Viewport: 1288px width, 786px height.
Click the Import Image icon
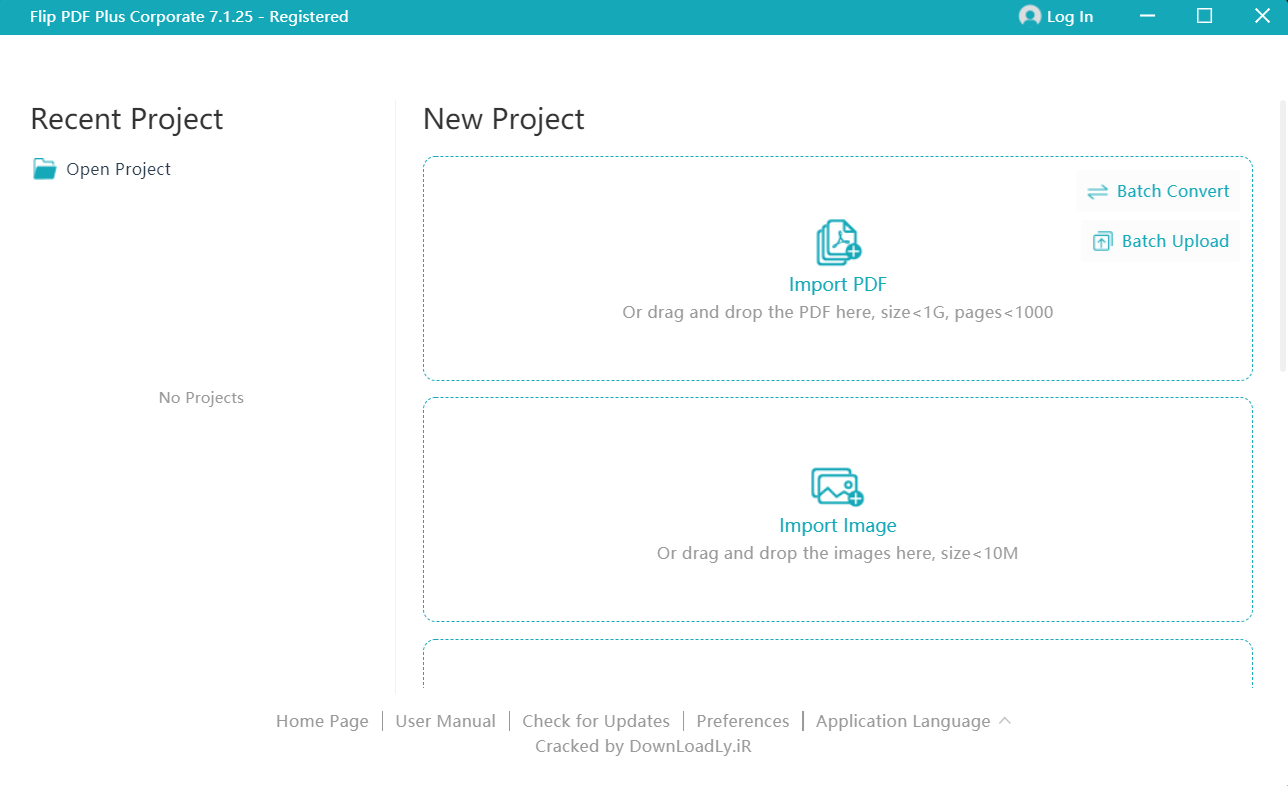[837, 487]
